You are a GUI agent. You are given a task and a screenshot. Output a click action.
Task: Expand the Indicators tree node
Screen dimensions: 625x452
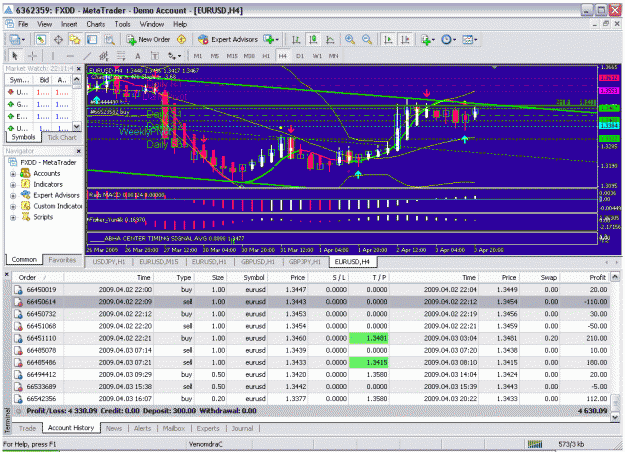click(13, 185)
